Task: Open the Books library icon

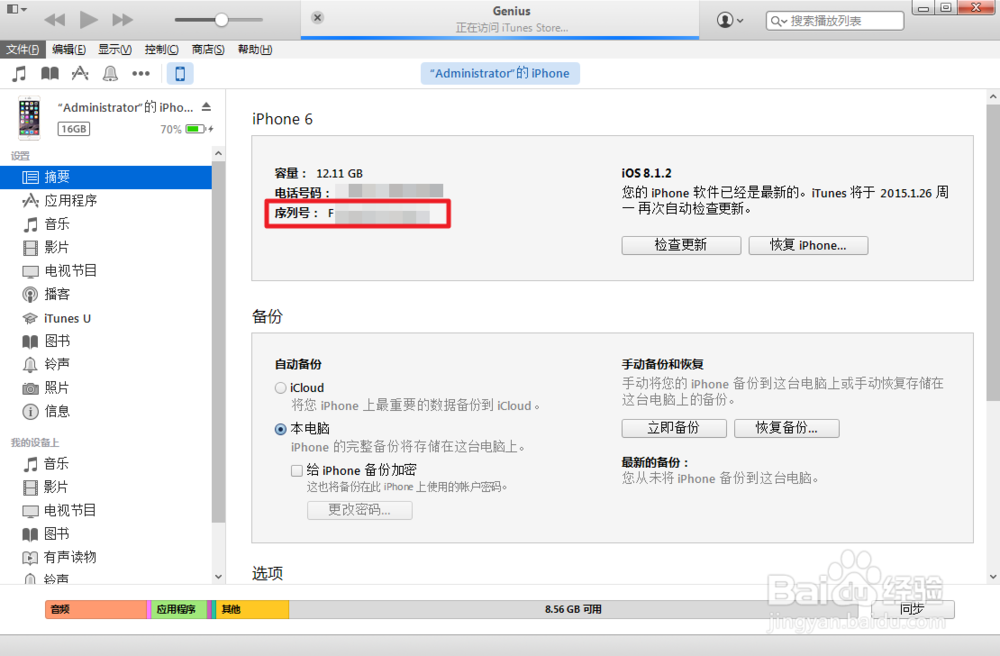Action: tap(49, 73)
